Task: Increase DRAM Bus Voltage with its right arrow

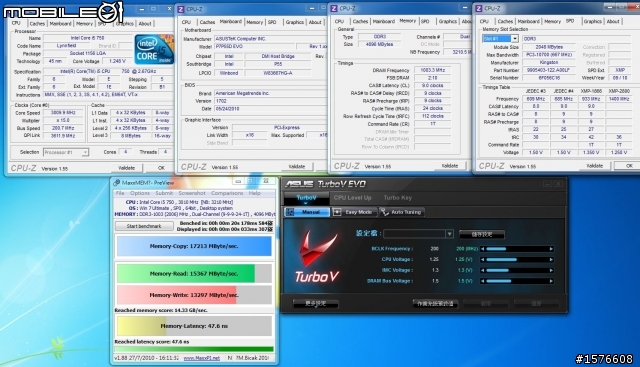Action: (551, 281)
